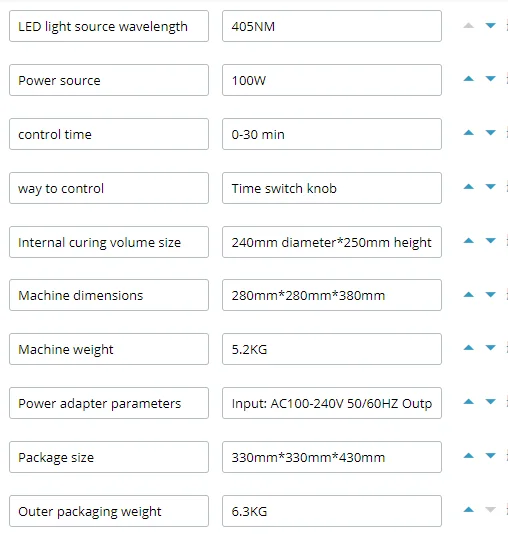
Task: Move the Package size row up
Action: [x=469, y=456]
